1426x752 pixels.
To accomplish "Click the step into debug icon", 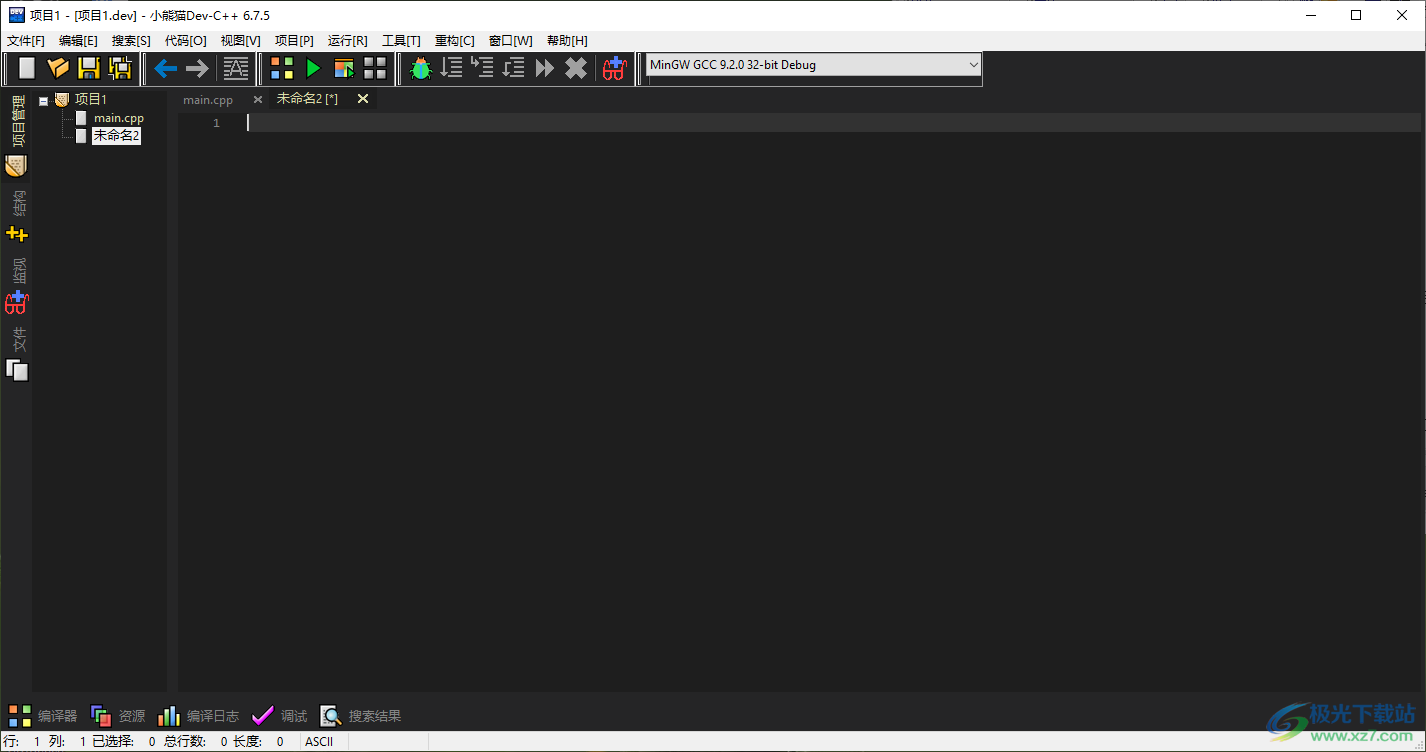I will 483,68.
